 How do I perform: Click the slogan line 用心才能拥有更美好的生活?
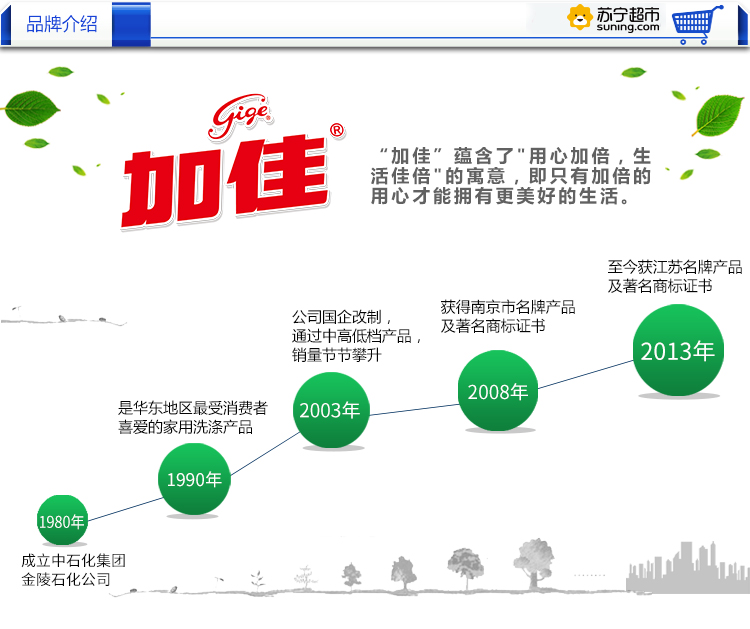point(500,196)
